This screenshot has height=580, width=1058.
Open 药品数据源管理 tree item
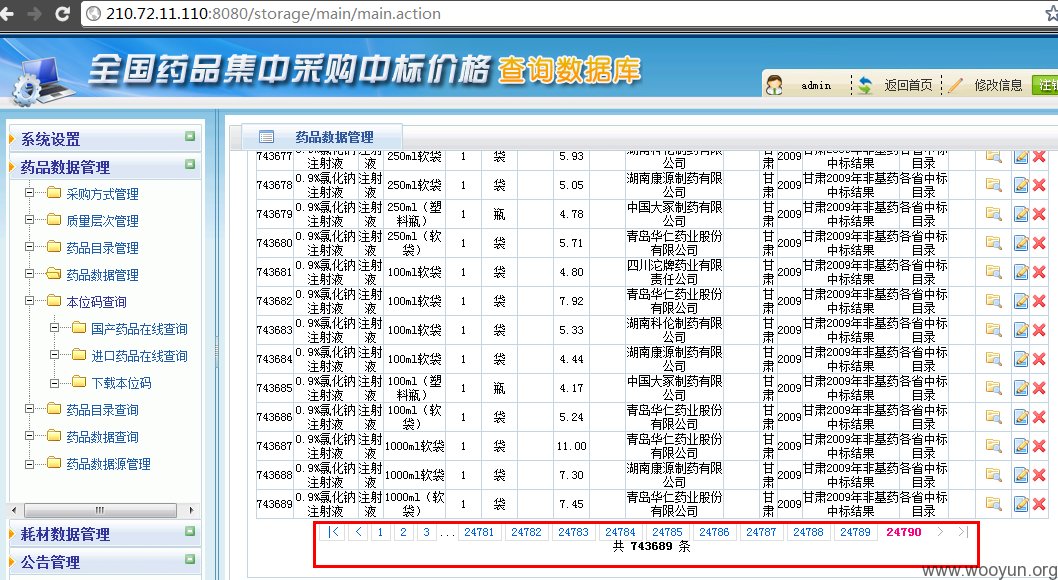[109, 464]
